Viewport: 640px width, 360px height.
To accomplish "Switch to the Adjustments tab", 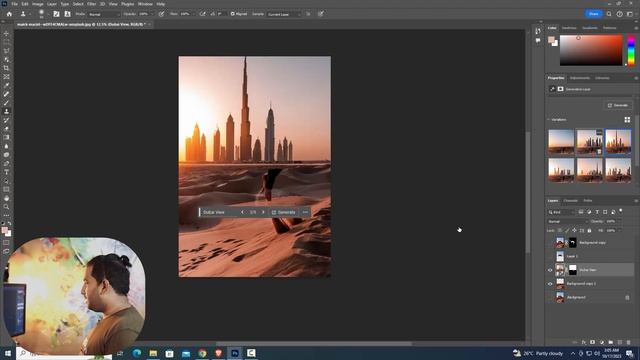I will (580, 78).
